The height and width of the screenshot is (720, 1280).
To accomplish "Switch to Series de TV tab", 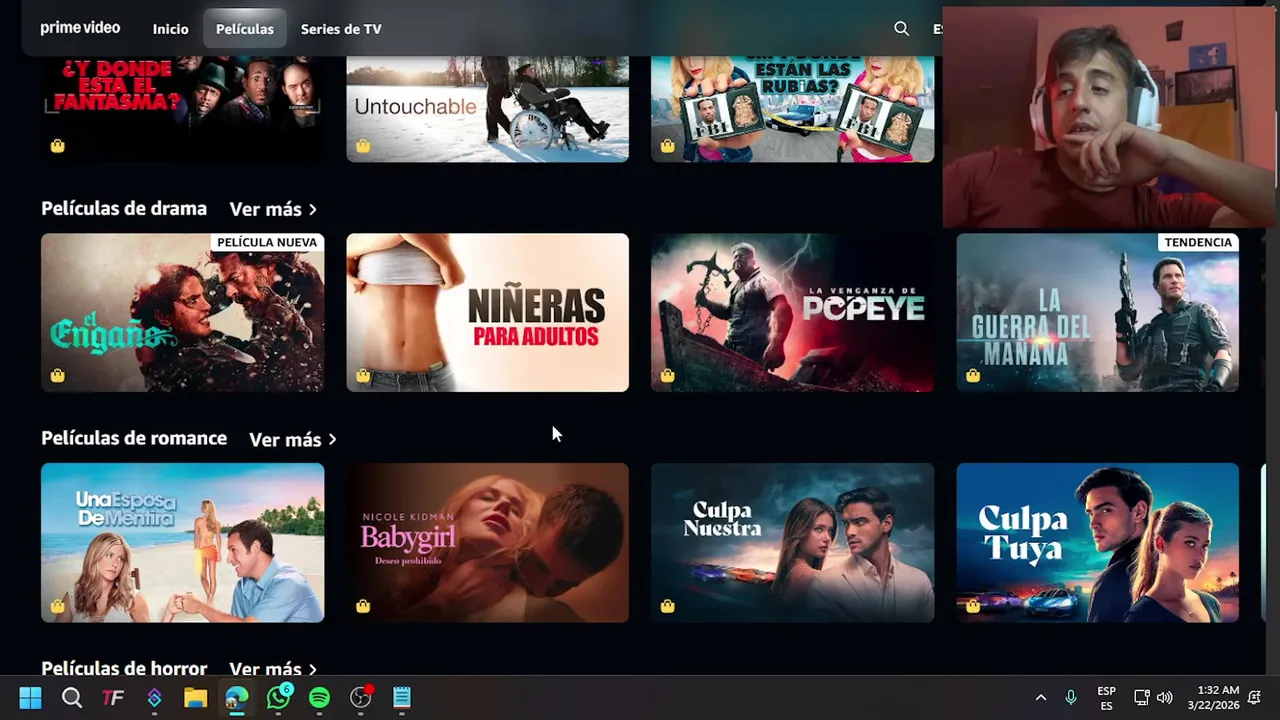I will [341, 29].
